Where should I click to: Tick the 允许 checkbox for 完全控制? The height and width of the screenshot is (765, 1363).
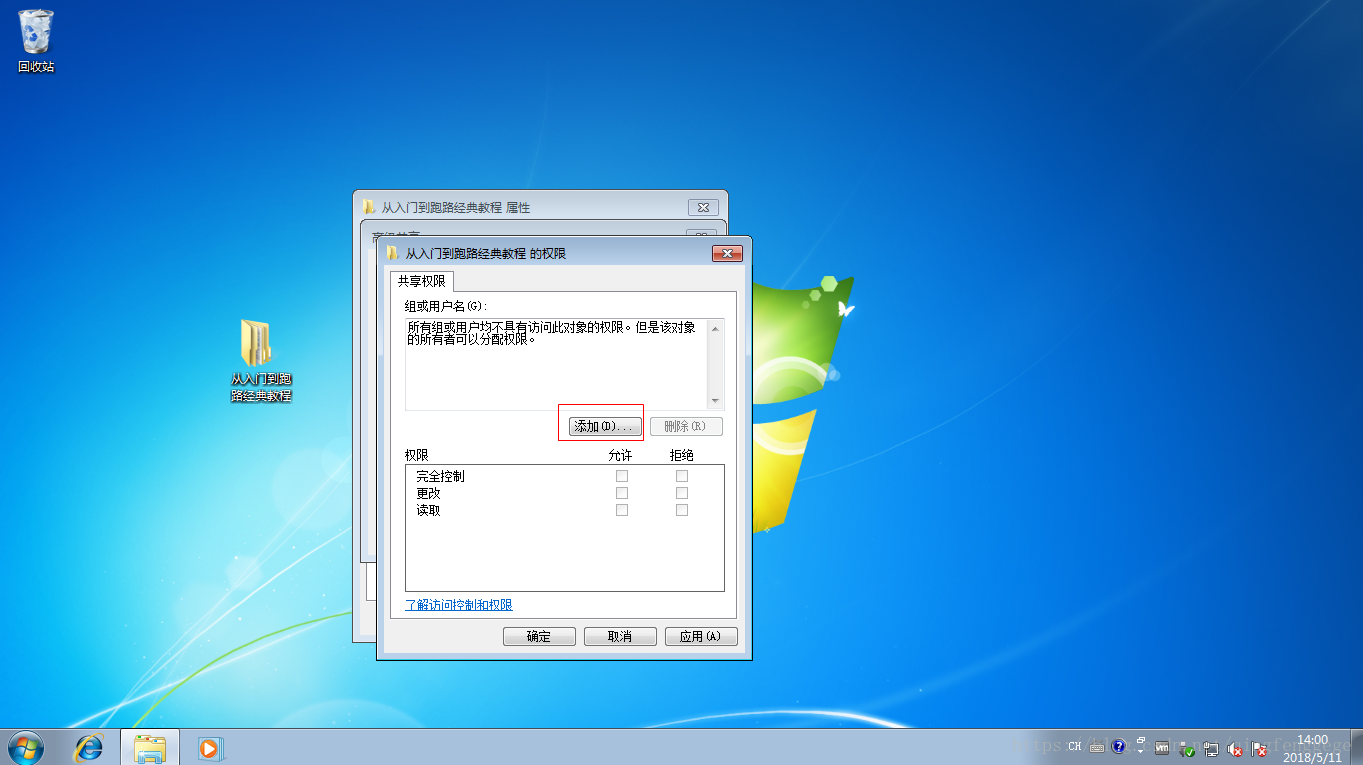(622, 476)
